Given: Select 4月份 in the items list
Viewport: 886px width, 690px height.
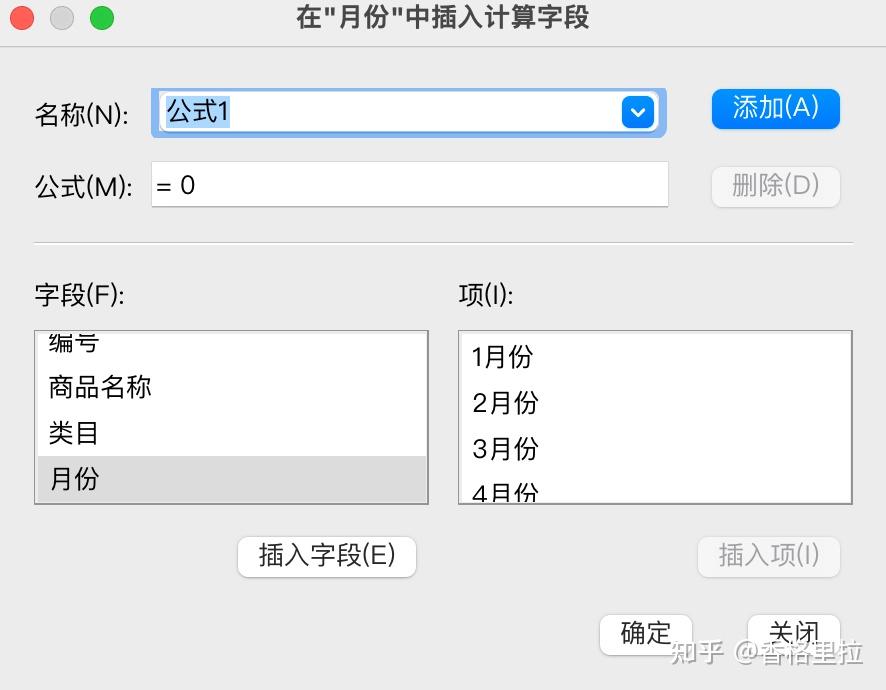Looking at the screenshot, I should click(x=505, y=492).
